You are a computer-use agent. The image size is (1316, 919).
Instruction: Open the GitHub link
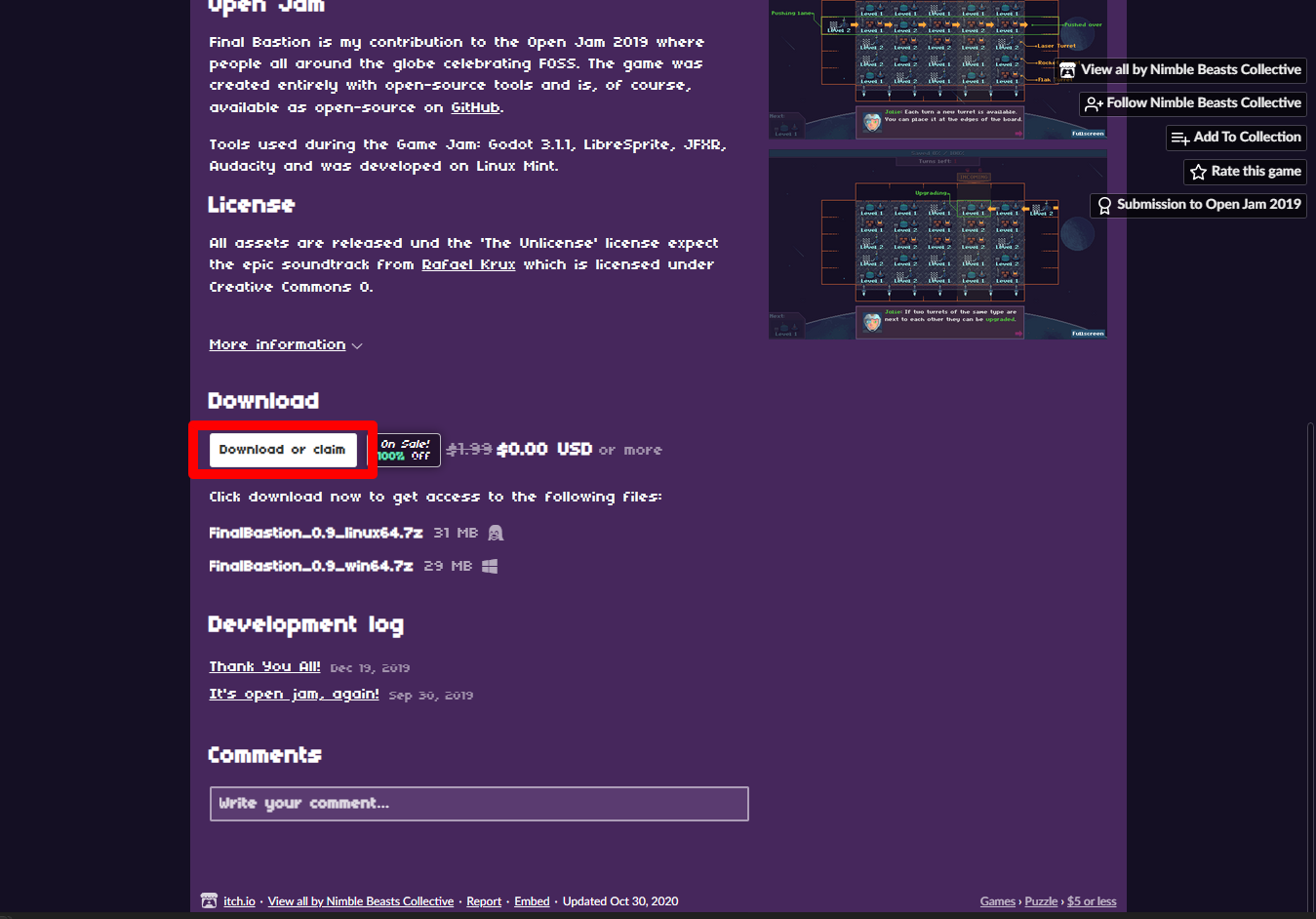tap(475, 107)
